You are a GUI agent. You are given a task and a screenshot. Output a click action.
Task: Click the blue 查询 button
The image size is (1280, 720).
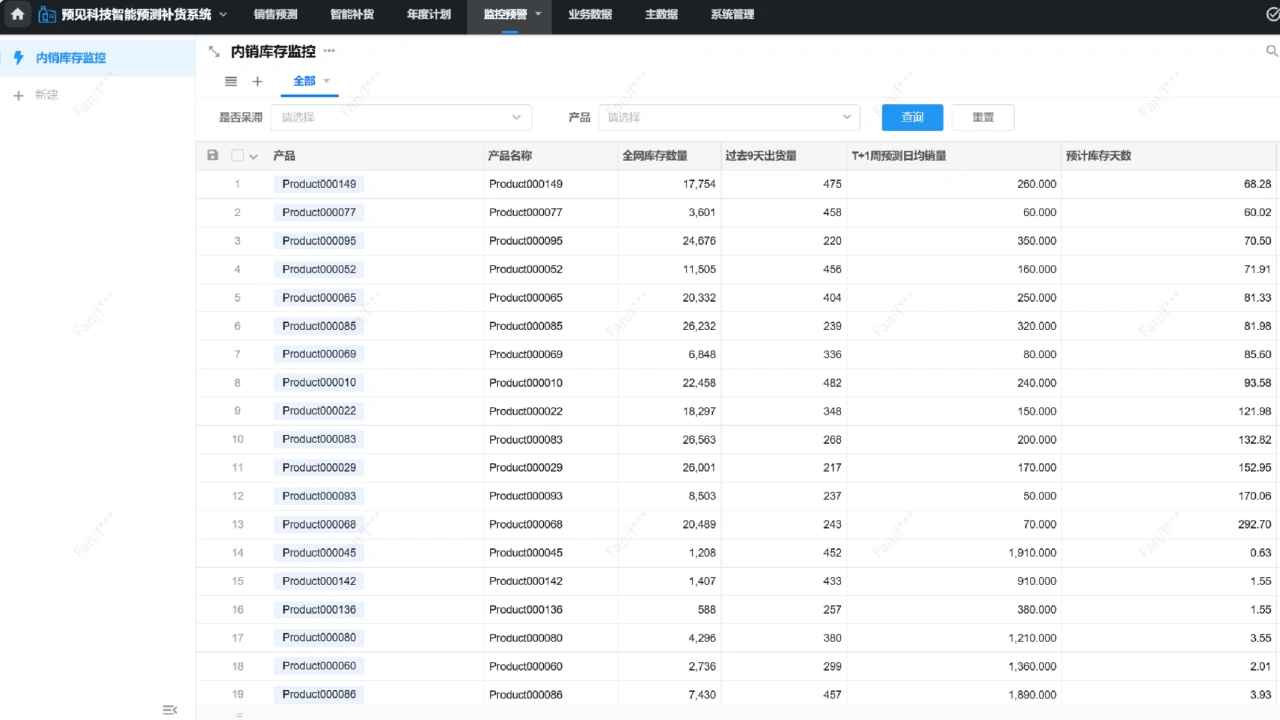[x=912, y=118]
